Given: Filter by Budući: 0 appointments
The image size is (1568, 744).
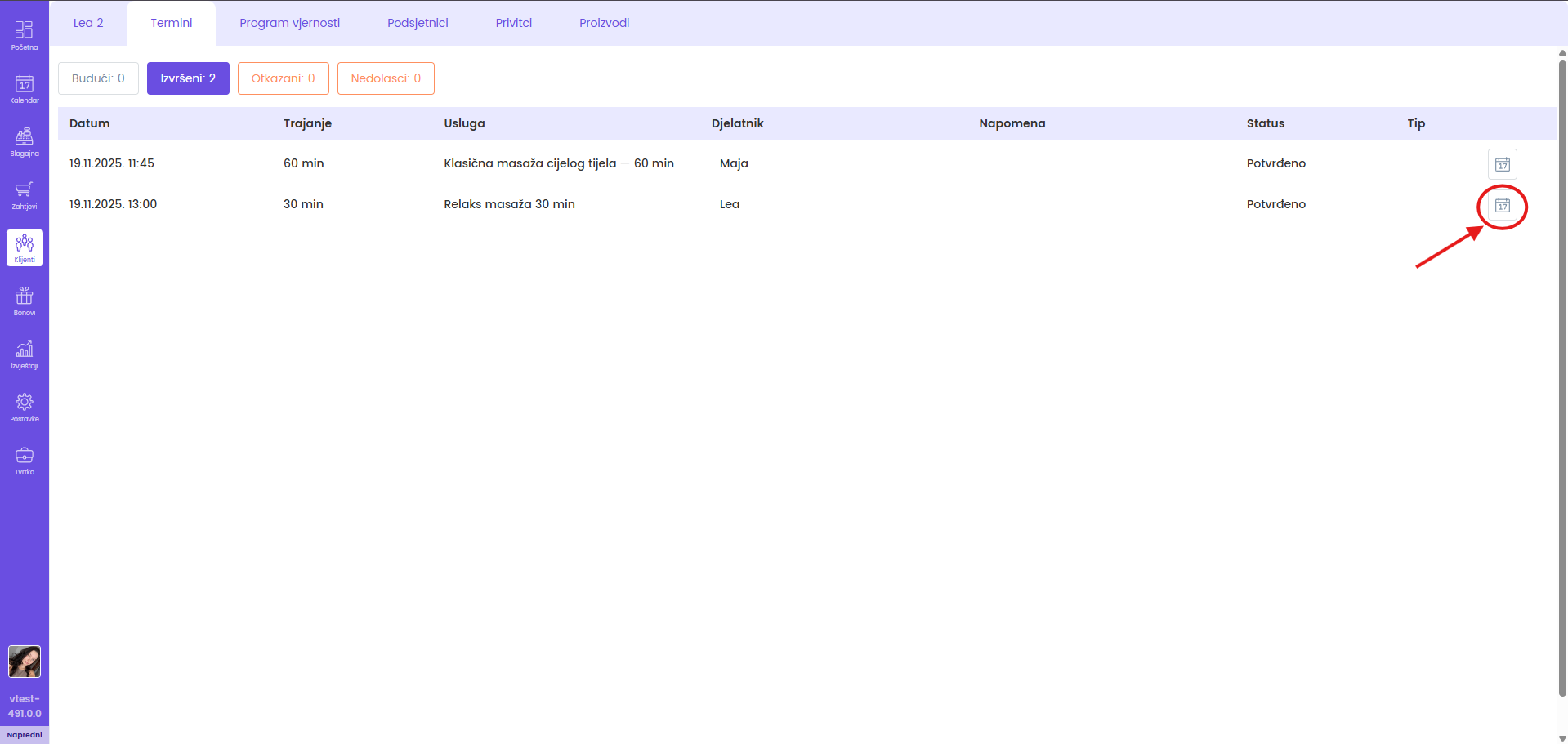Looking at the screenshot, I should click(98, 78).
